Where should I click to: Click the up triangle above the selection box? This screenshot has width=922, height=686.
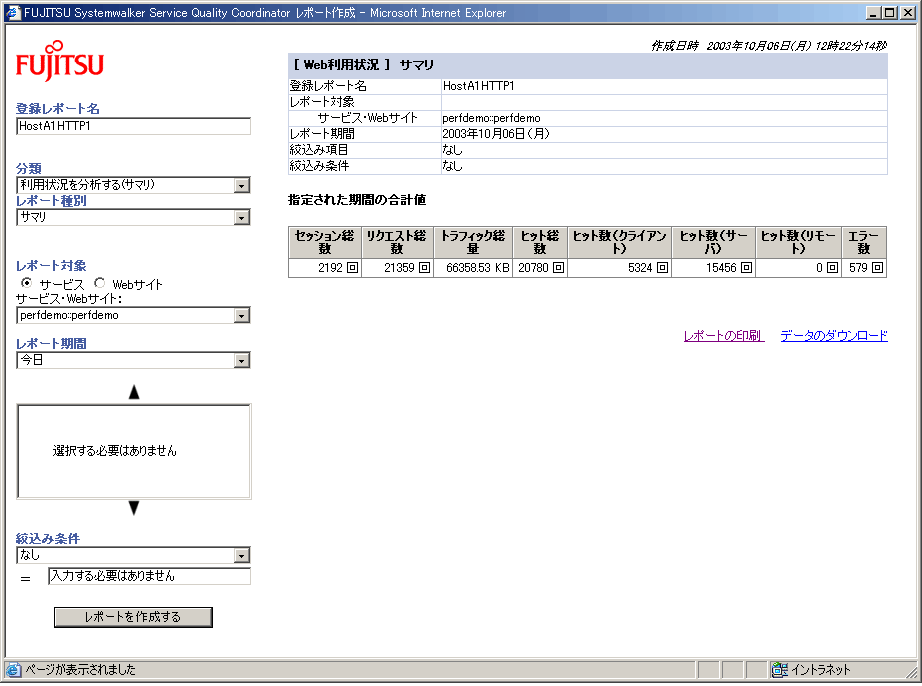click(134, 393)
